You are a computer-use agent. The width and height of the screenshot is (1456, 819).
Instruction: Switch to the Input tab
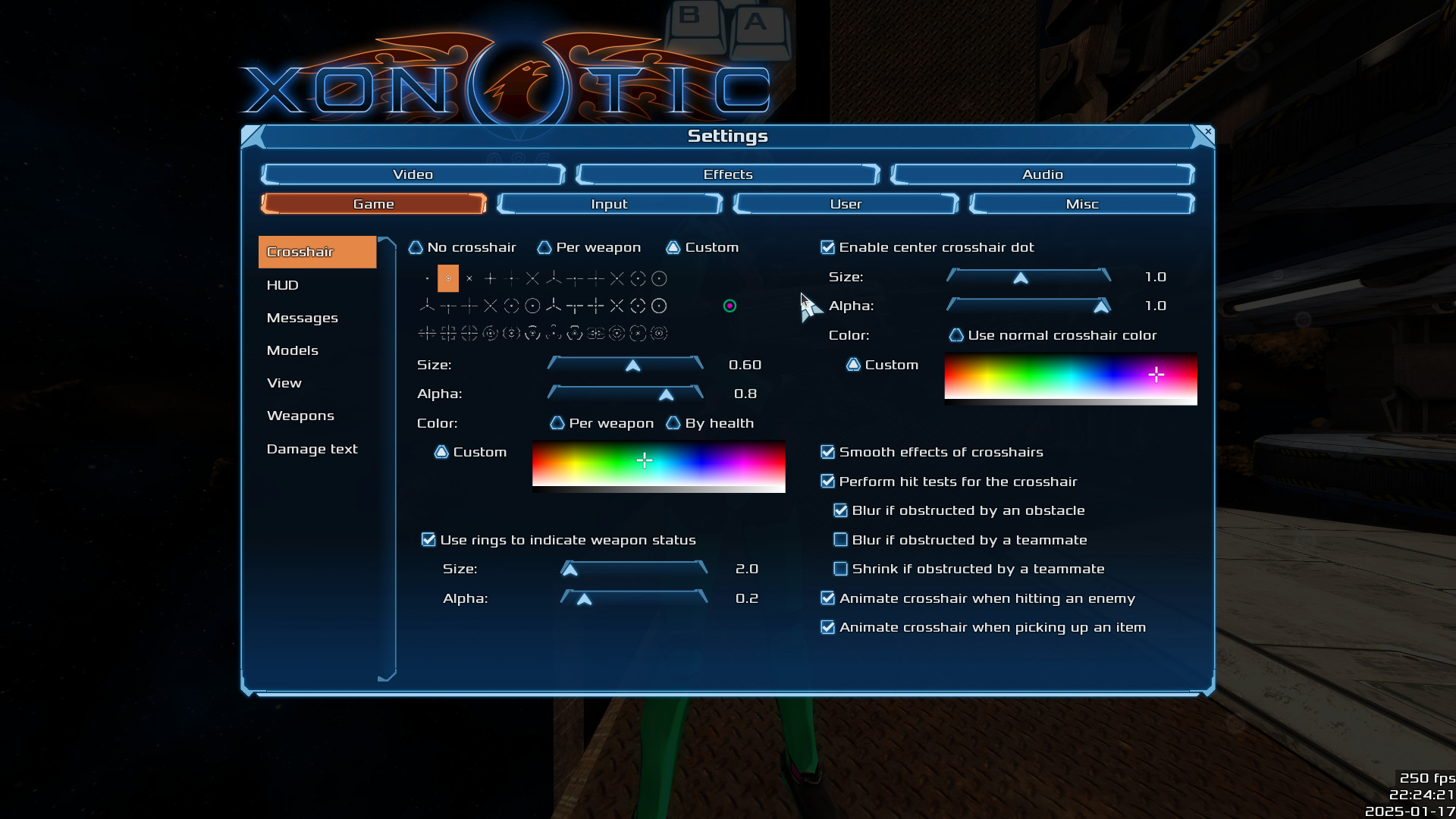point(610,204)
